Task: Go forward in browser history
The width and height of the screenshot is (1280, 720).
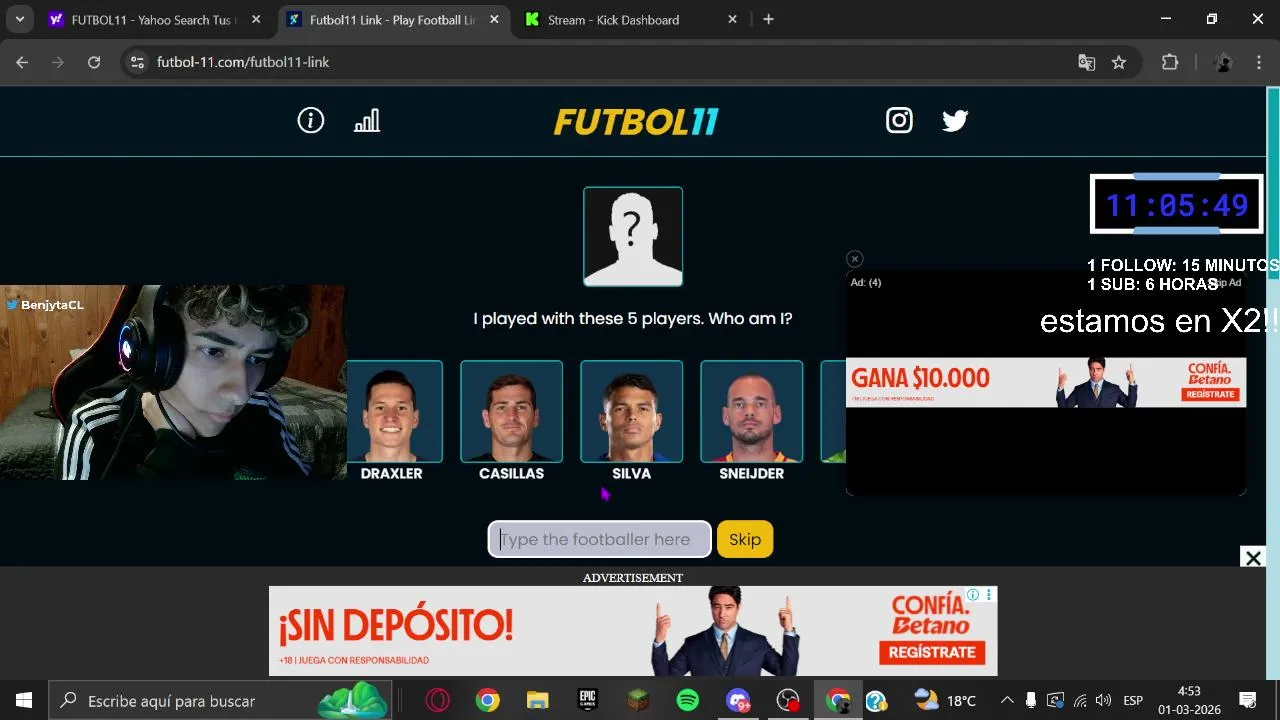Action: coord(58,62)
